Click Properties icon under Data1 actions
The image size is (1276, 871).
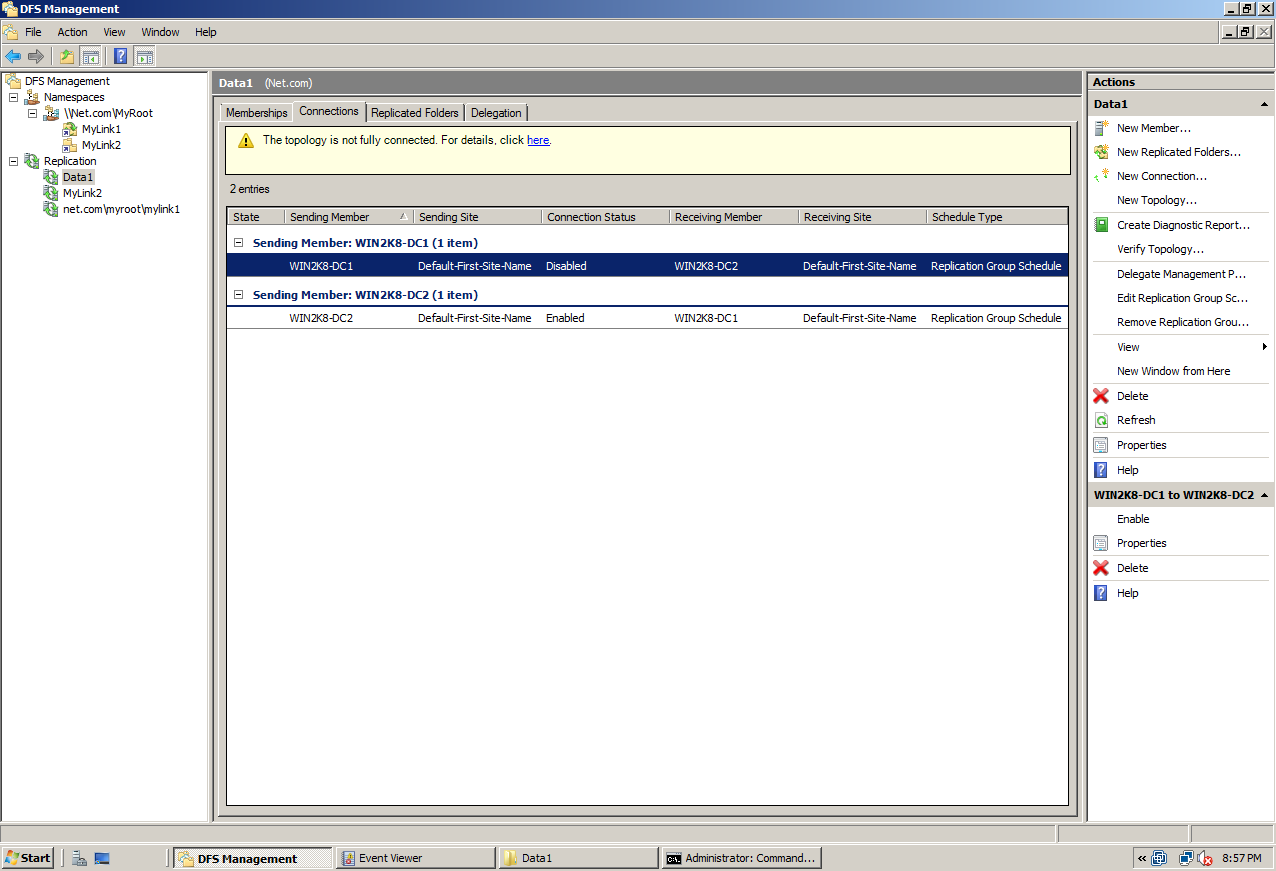1101,445
